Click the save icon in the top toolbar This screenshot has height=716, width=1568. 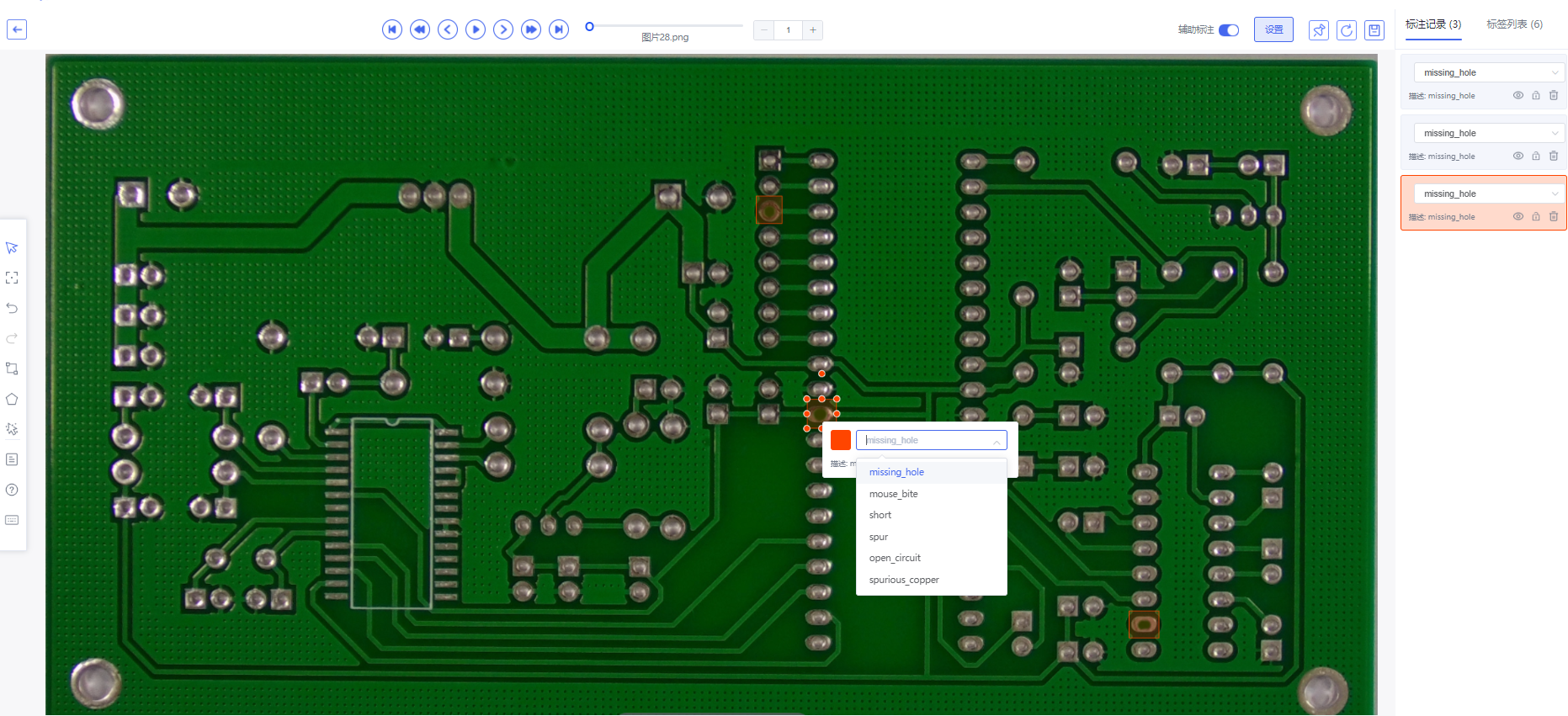pyautogui.click(x=1374, y=30)
